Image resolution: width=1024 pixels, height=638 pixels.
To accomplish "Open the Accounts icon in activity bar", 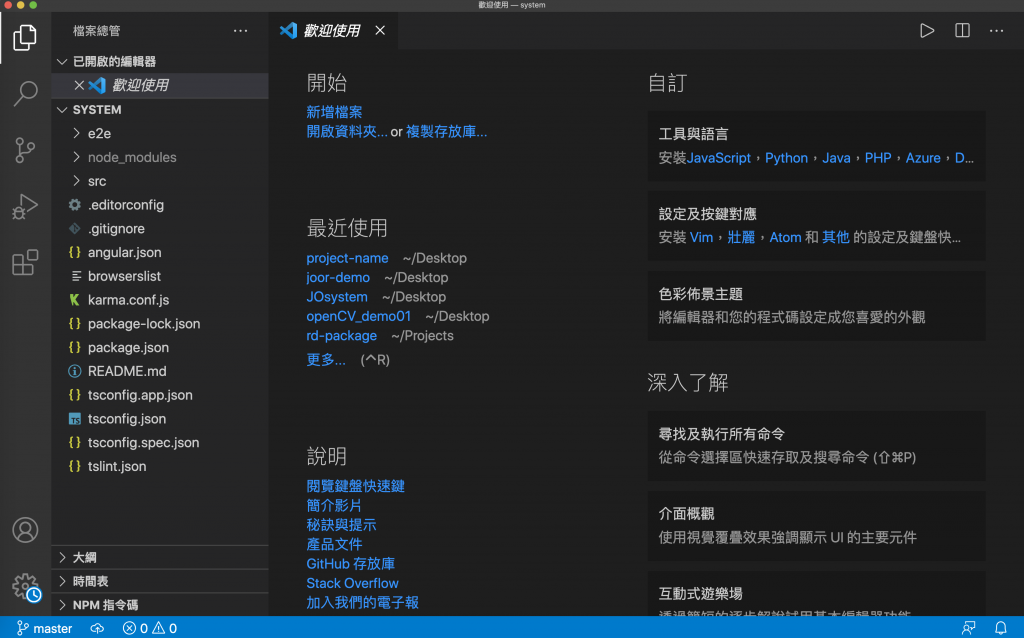I will [25, 530].
